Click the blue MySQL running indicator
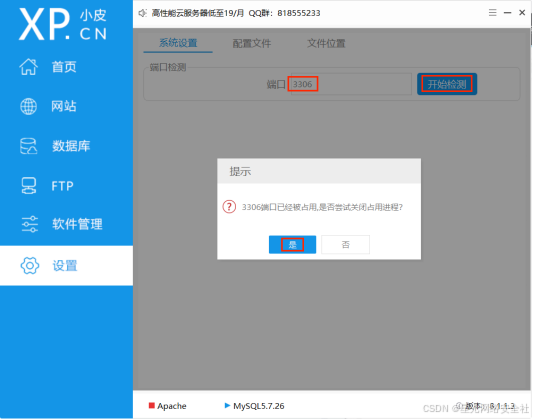The width and height of the screenshot is (533, 420). pyautogui.click(x=227, y=405)
